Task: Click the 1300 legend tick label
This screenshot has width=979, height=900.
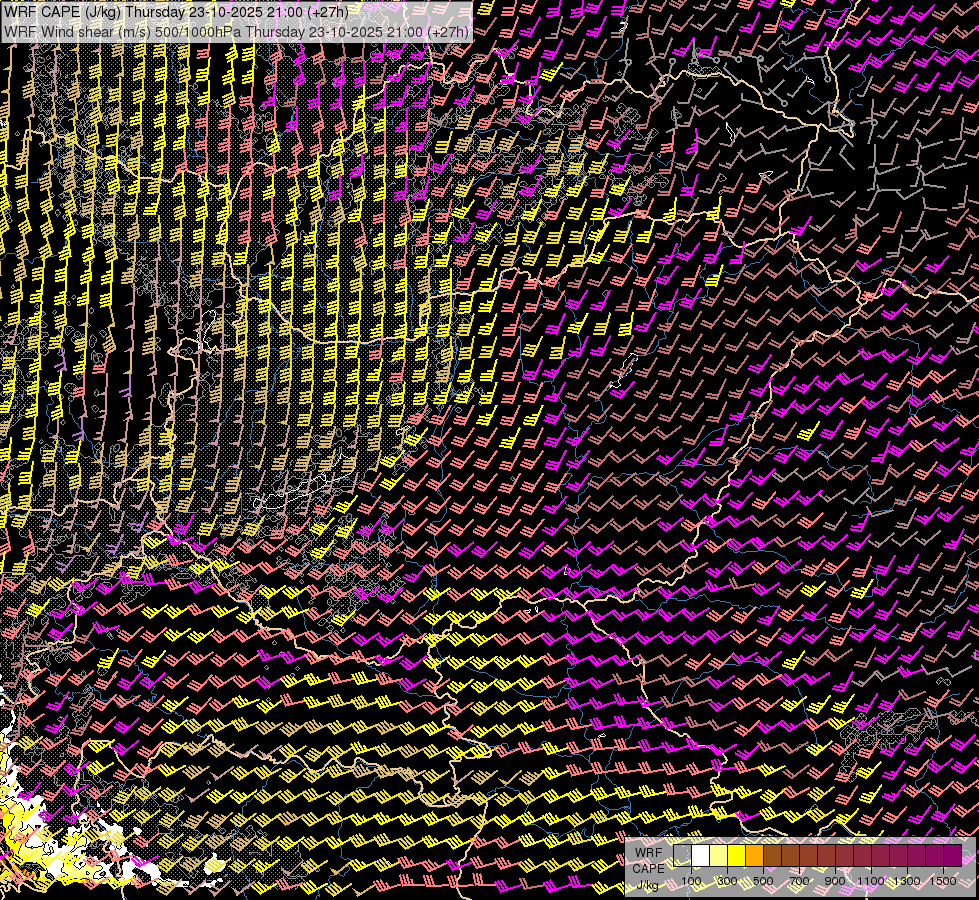Action: (907, 880)
